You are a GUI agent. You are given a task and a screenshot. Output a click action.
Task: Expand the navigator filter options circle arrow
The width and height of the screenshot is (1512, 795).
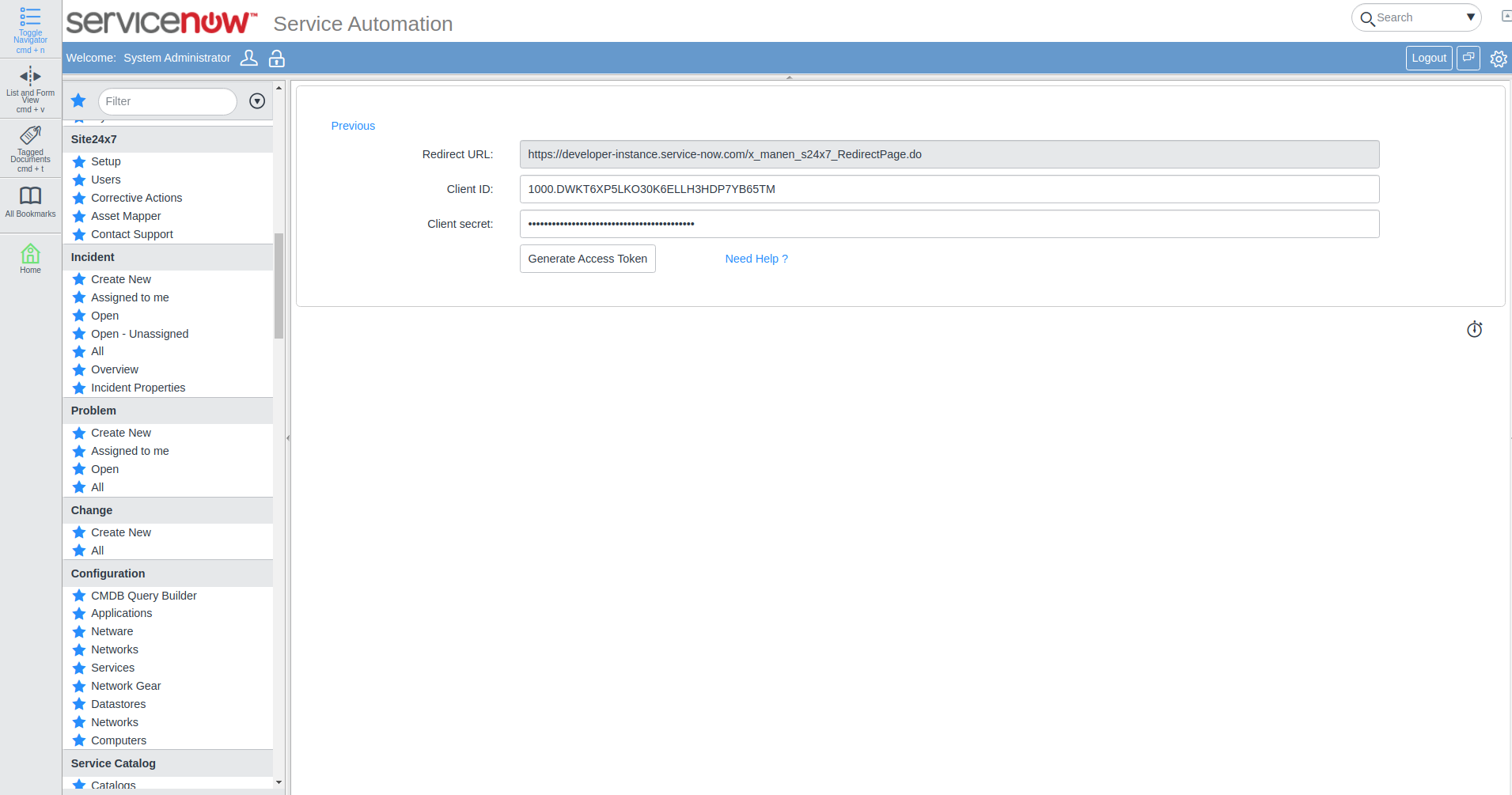point(256,101)
